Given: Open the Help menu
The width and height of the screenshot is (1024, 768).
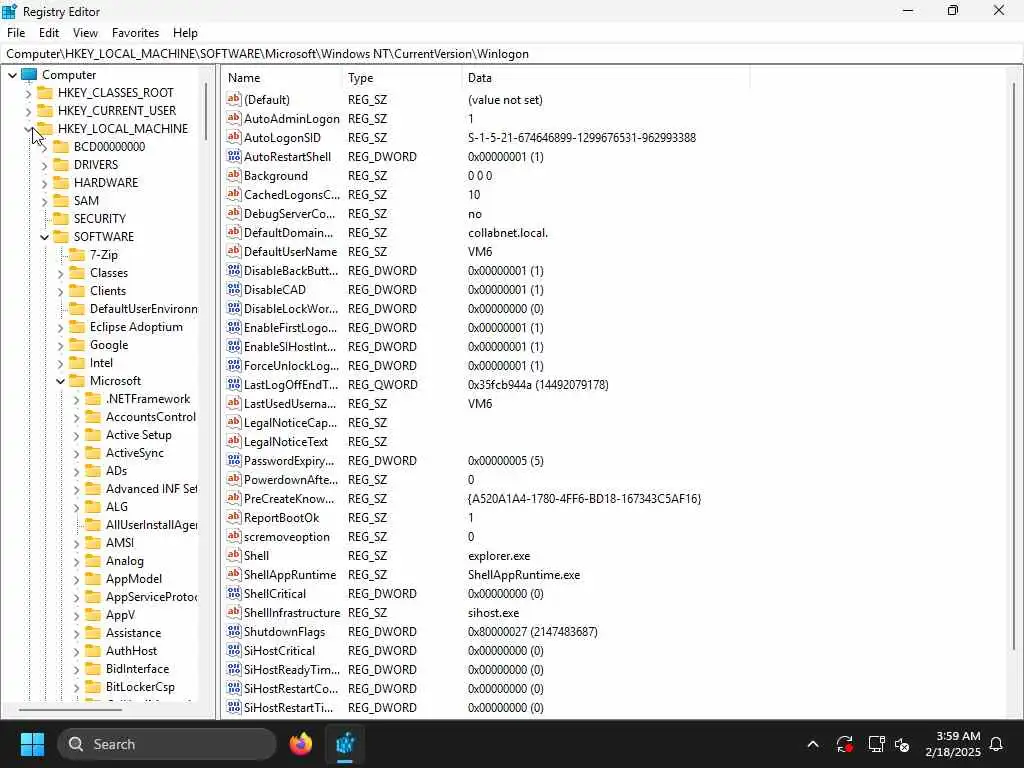Looking at the screenshot, I should (x=185, y=33).
